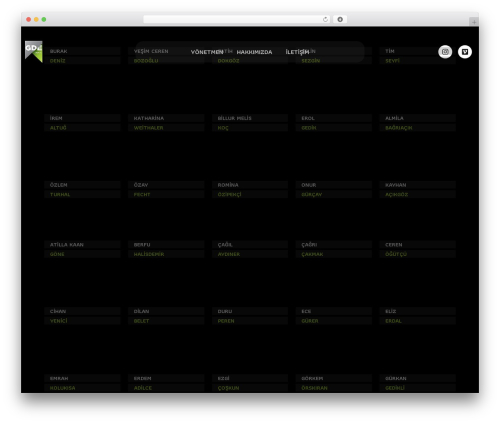Click the Özlem Turhal name
The image size is (500, 423).
click(x=82, y=189)
